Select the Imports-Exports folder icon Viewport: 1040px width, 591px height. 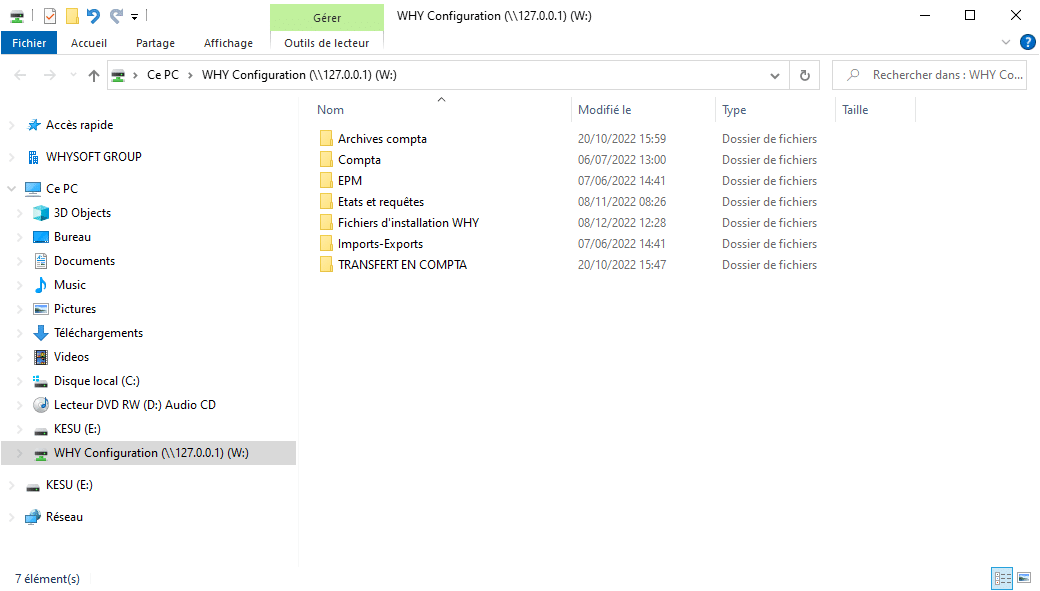[x=326, y=243]
